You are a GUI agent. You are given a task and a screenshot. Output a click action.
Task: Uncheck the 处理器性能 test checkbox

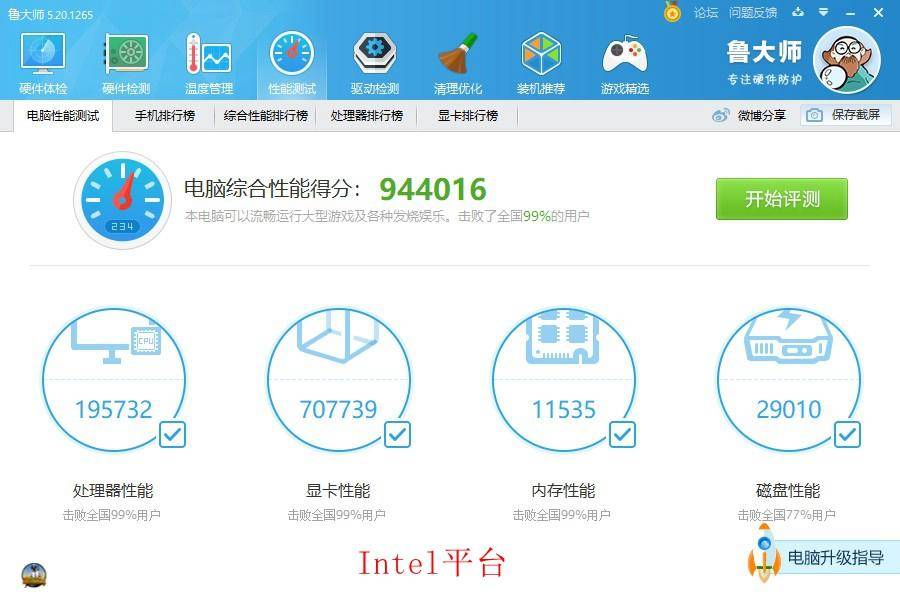[x=173, y=435]
